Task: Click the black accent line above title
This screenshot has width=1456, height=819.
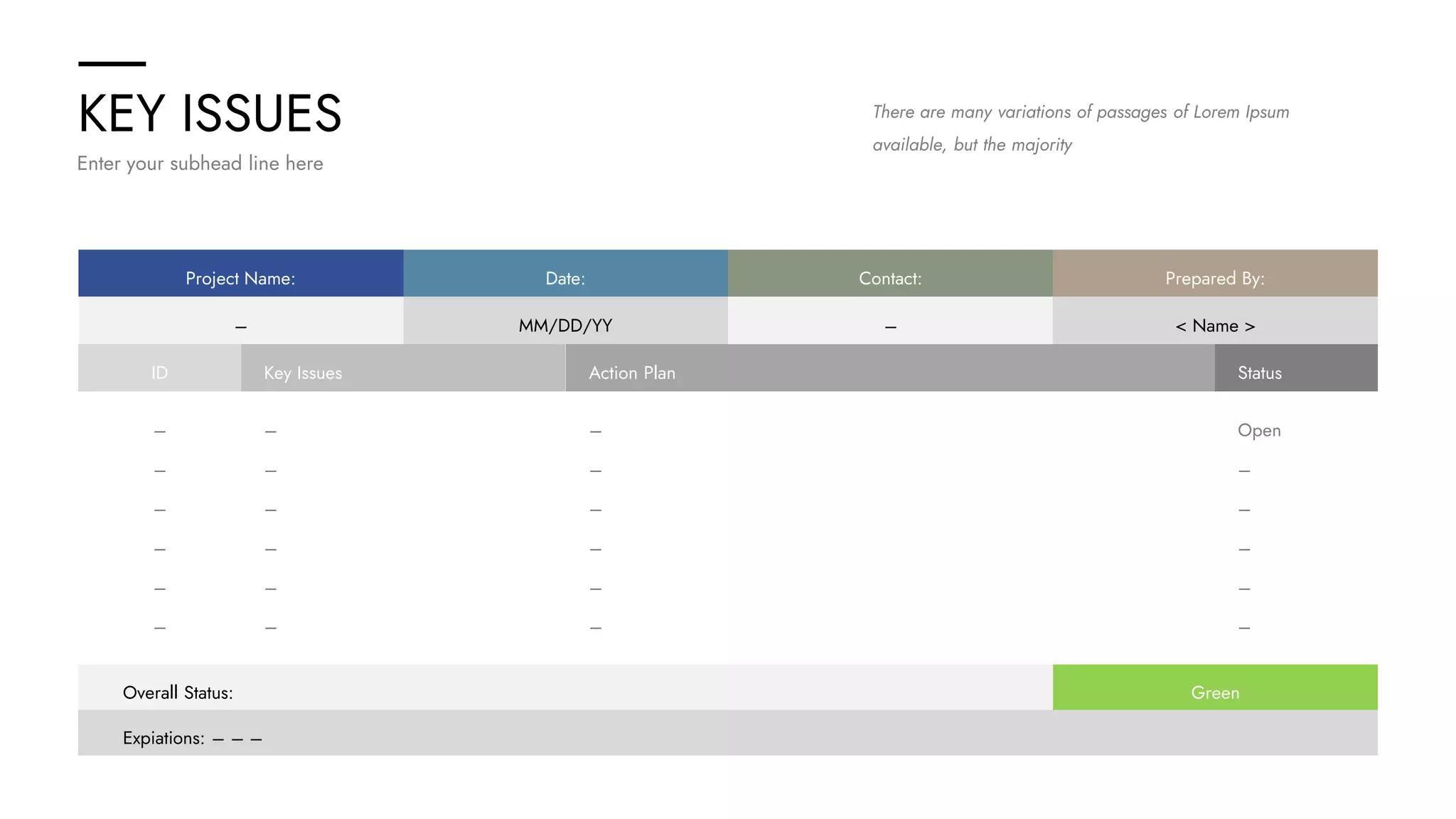Action: point(112,64)
